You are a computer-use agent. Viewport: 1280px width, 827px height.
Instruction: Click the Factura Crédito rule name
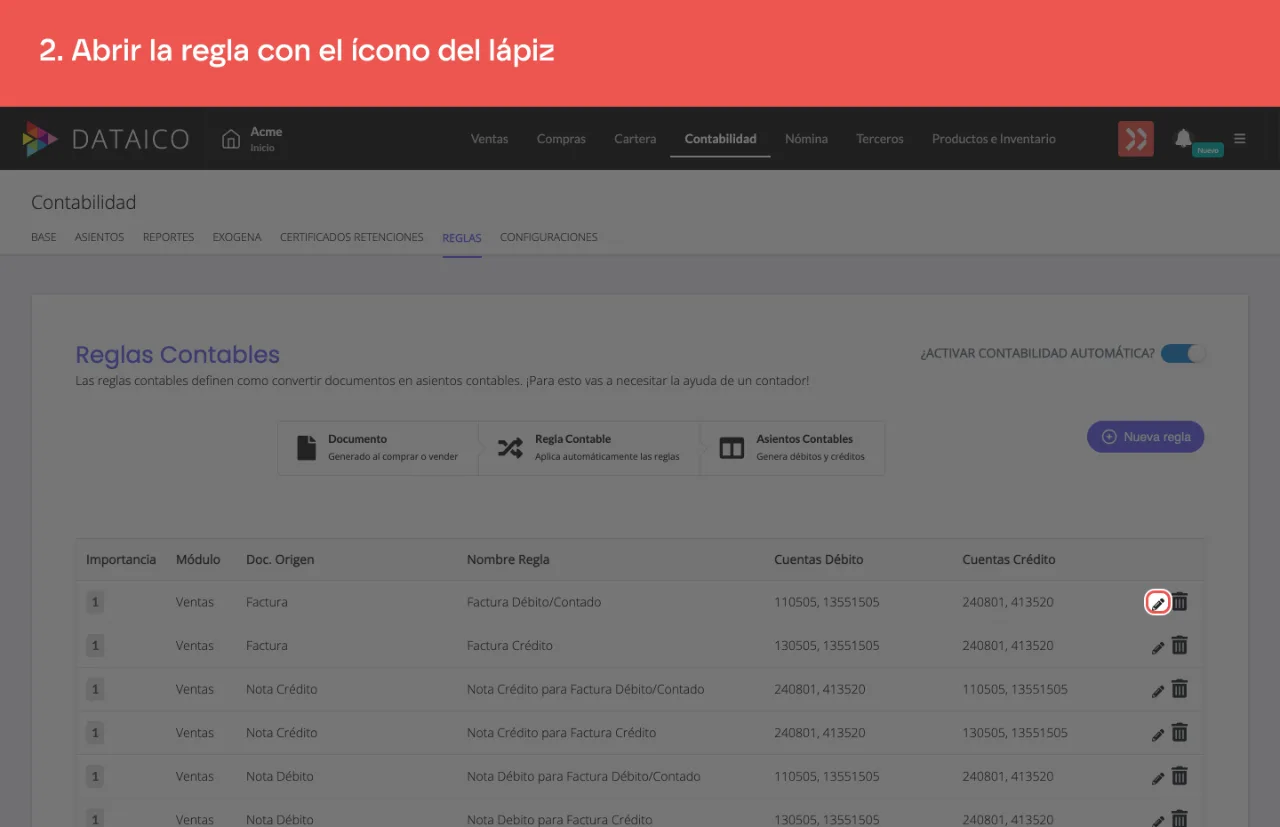pos(510,646)
